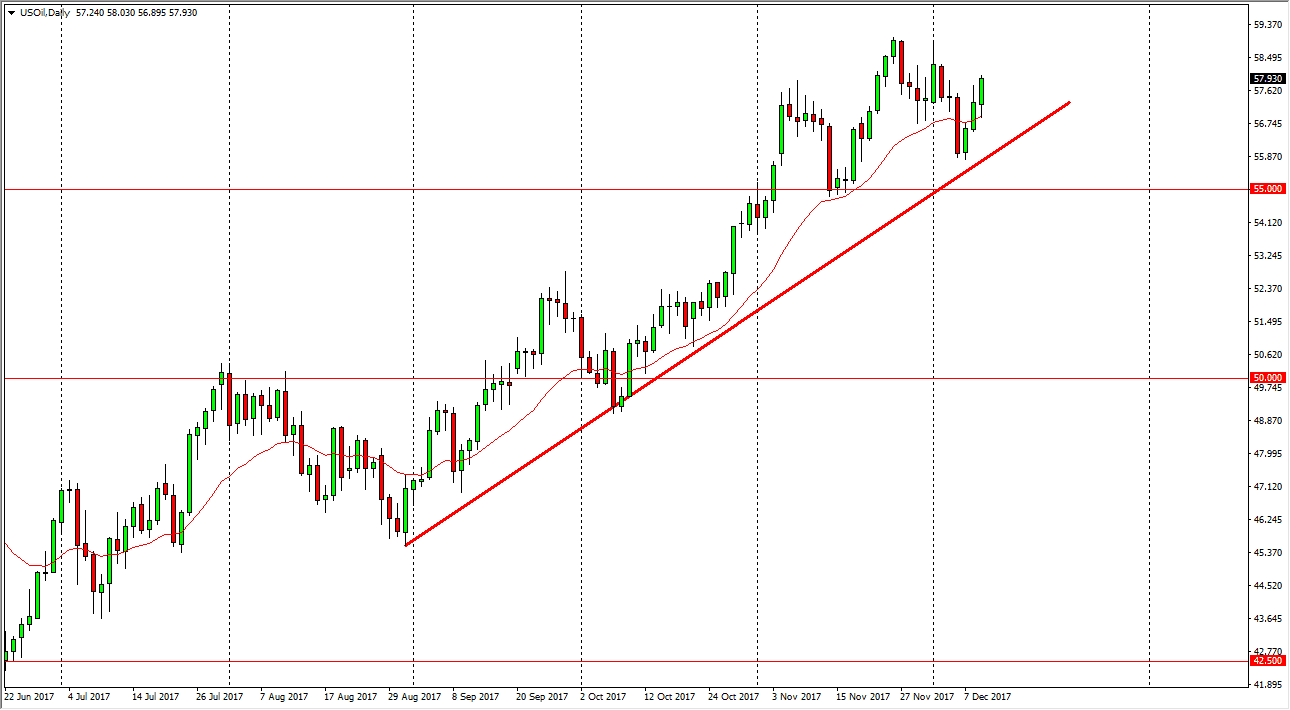Image resolution: width=1290 pixels, height=710 pixels.
Task: Click the 45.370 price axis value
Action: [1267, 552]
